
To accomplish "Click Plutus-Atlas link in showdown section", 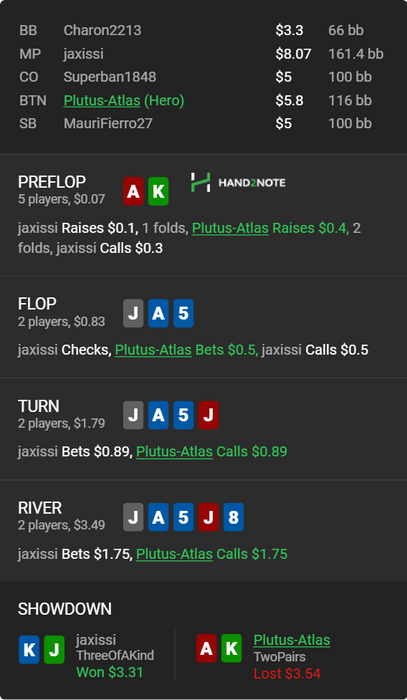I will pyautogui.click(x=292, y=640).
